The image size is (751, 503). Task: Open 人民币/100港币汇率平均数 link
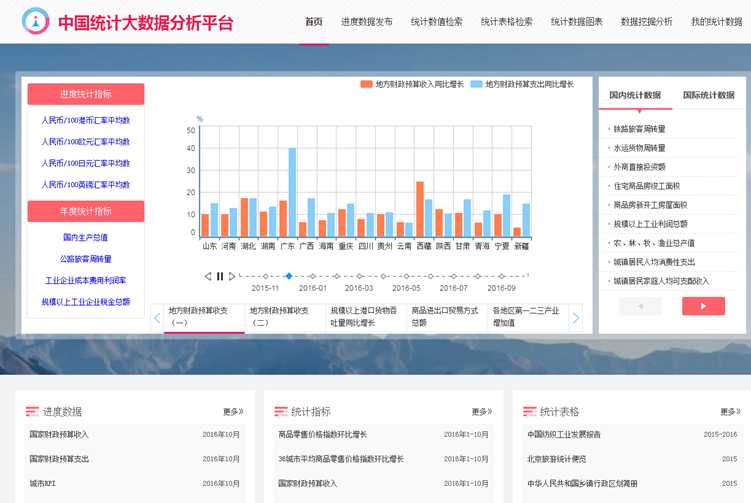(x=86, y=120)
